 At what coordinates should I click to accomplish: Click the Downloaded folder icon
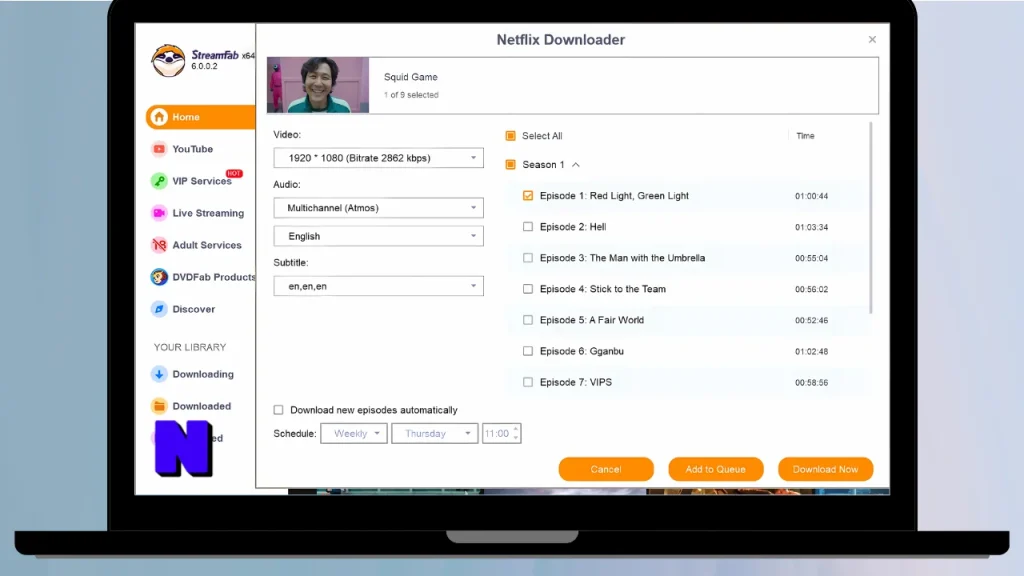point(159,406)
